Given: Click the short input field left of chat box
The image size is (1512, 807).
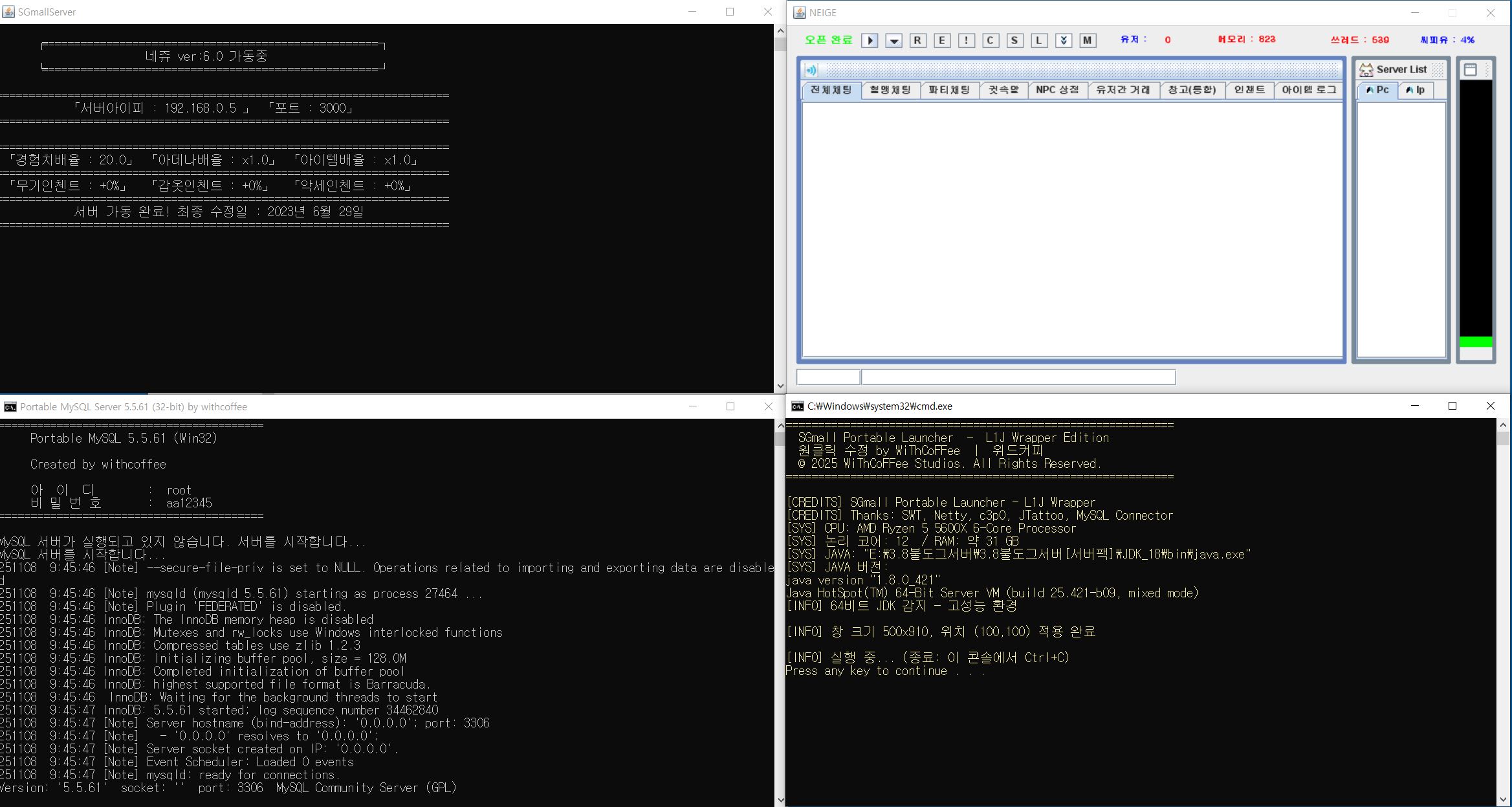Looking at the screenshot, I should 827,377.
